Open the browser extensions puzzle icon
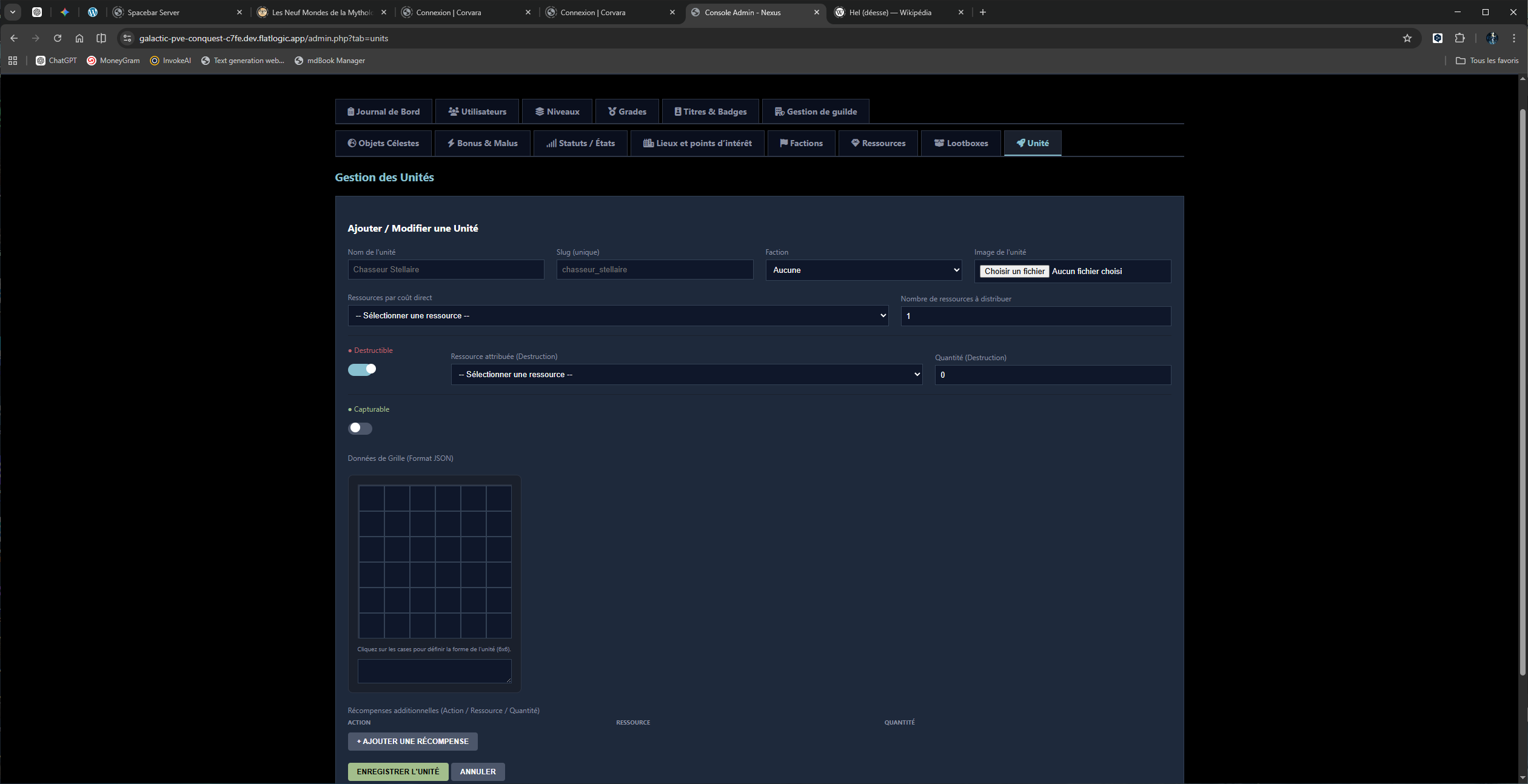 [x=1459, y=38]
